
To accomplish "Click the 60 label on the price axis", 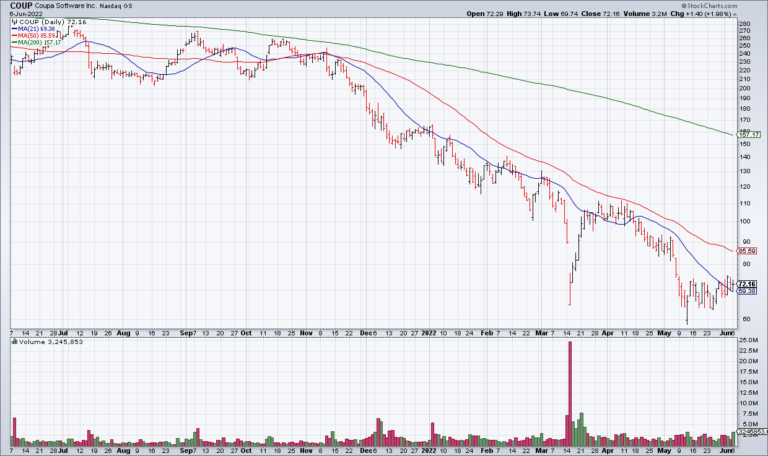I will (x=746, y=319).
